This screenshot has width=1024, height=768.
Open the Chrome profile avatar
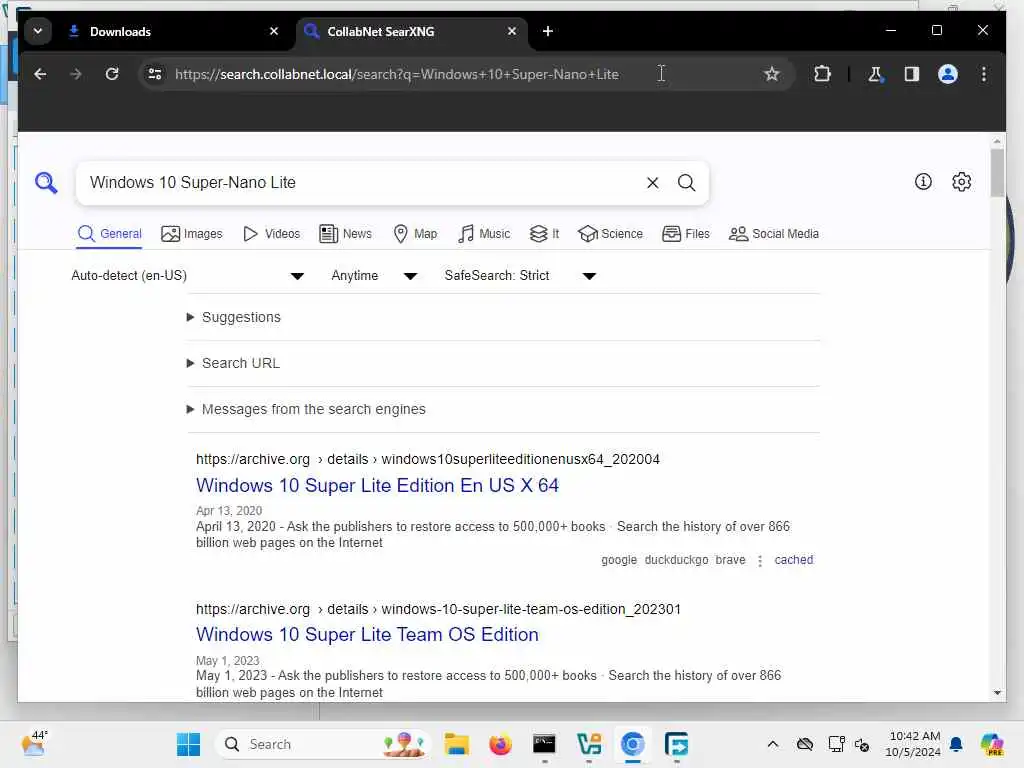click(948, 74)
